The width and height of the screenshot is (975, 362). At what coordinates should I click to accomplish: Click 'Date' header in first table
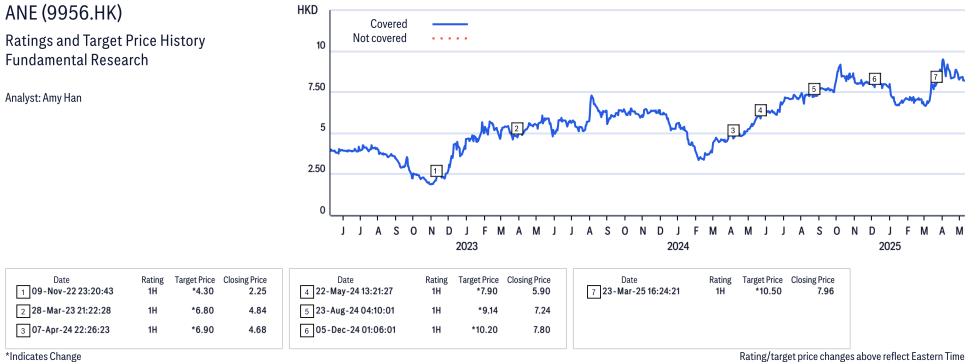coord(61,280)
